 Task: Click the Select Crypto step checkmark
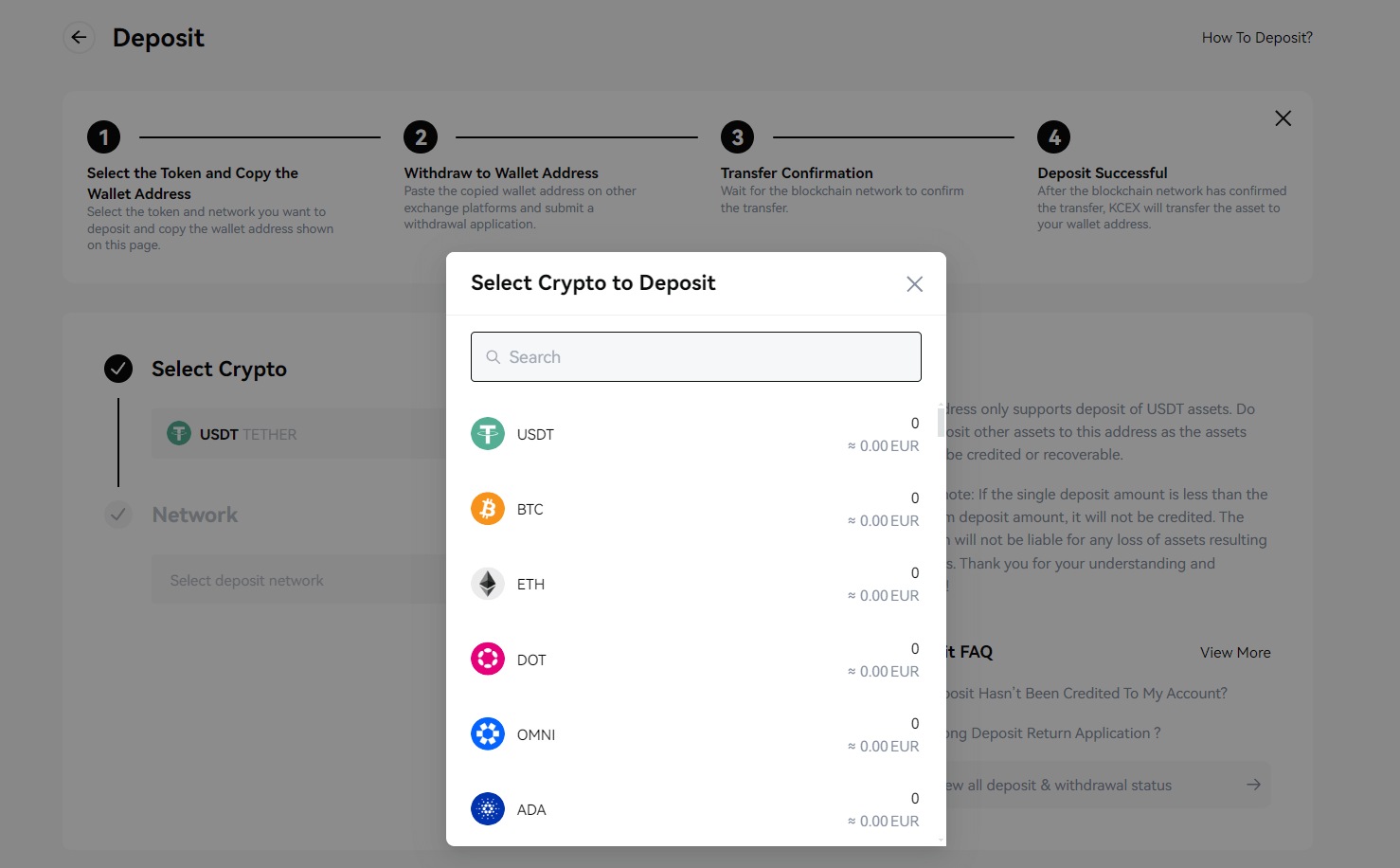118,369
